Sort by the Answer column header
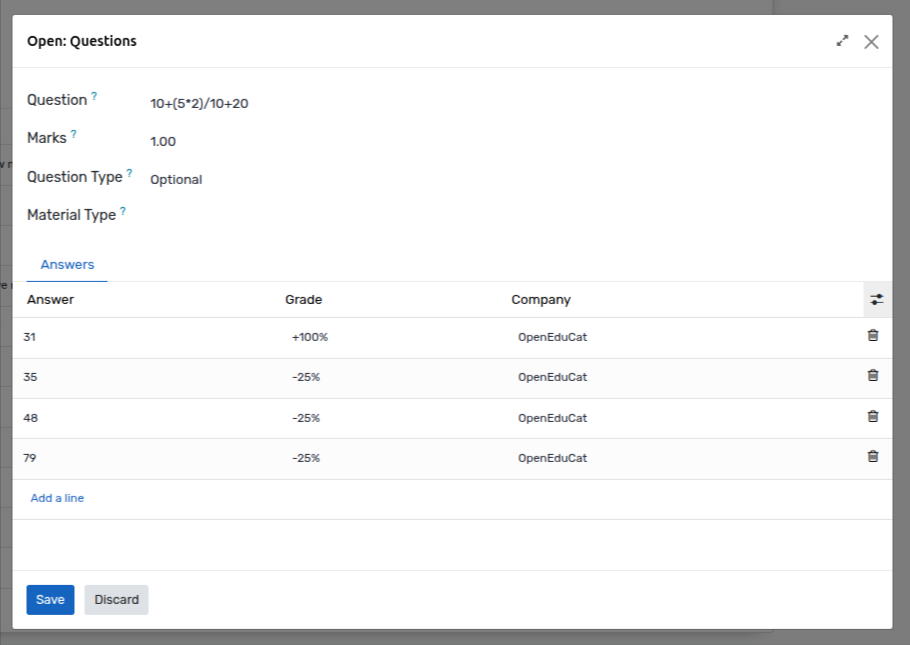Viewport: 910px width, 645px height. coord(50,300)
